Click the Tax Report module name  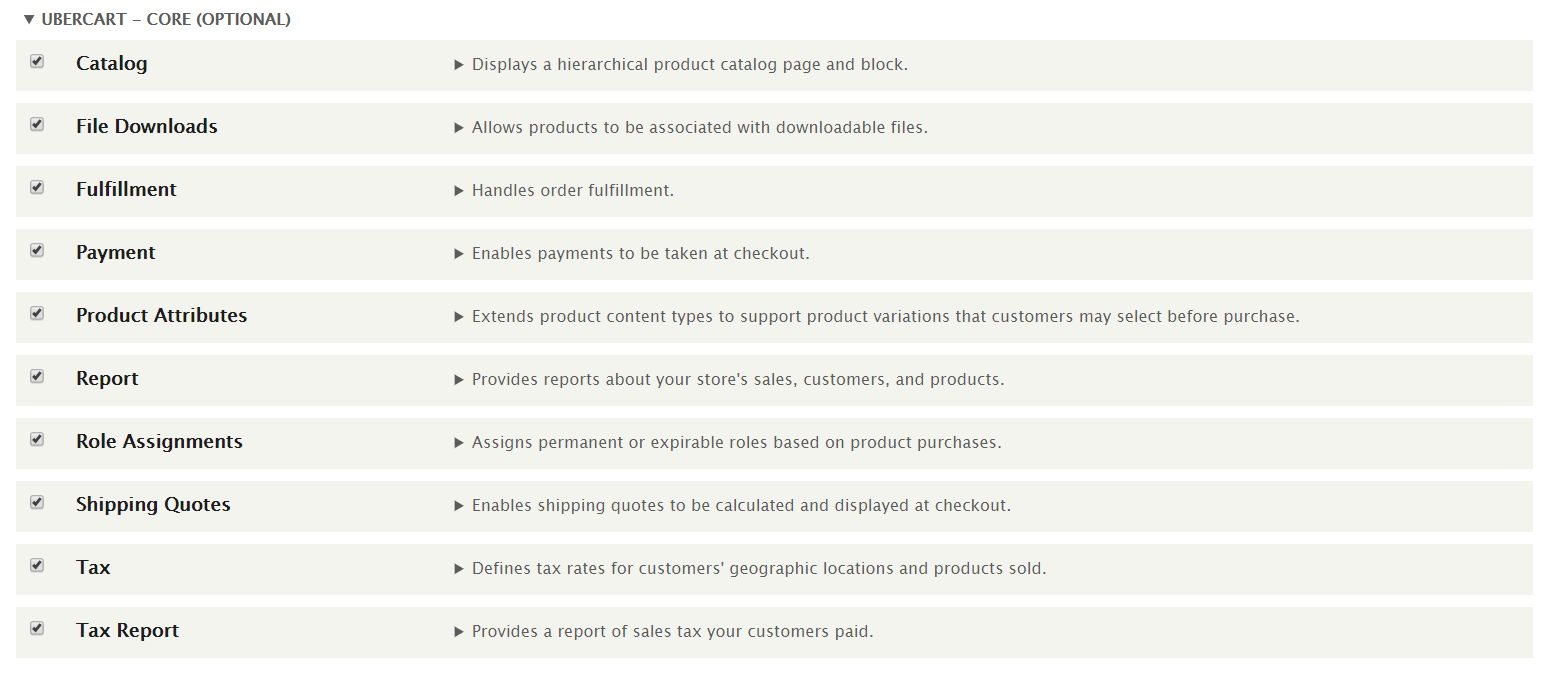pos(127,631)
